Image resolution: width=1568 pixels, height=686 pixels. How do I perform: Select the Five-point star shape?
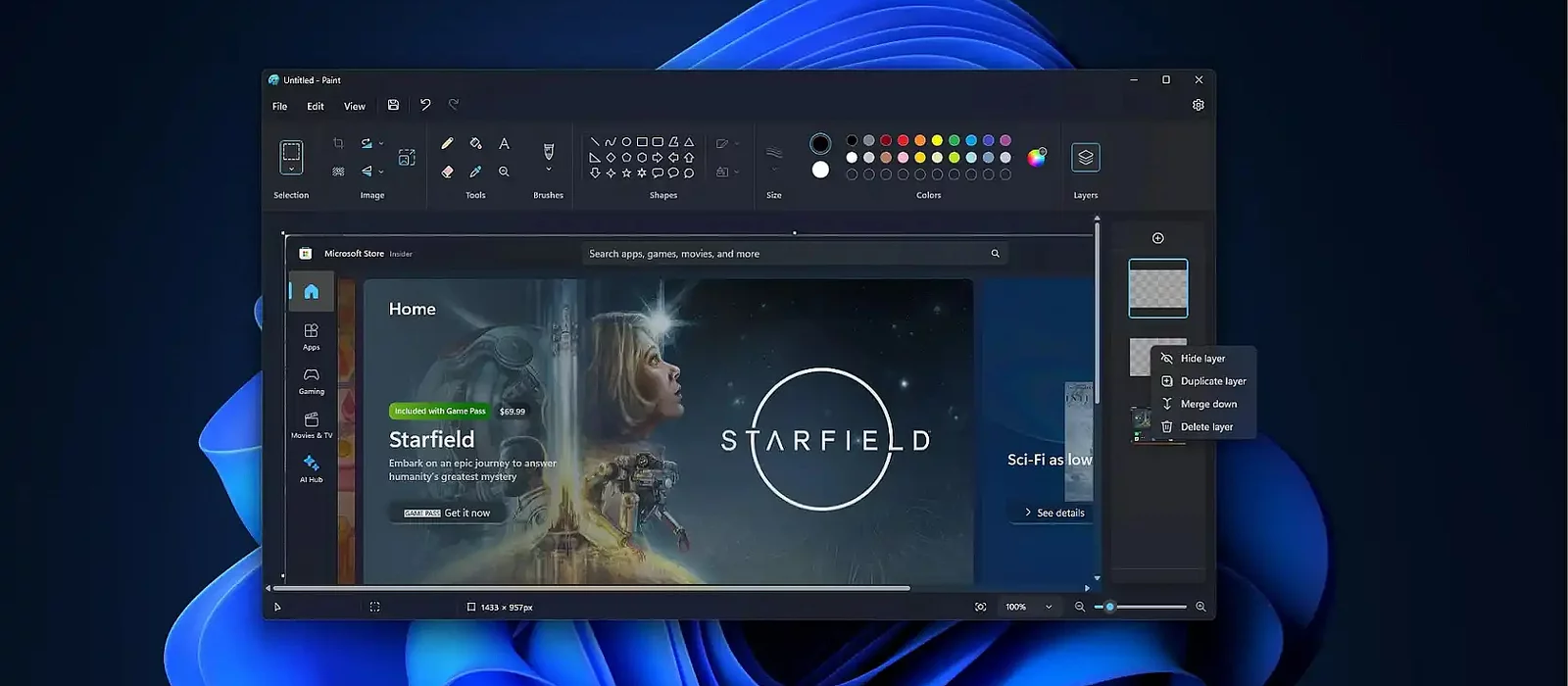(626, 172)
